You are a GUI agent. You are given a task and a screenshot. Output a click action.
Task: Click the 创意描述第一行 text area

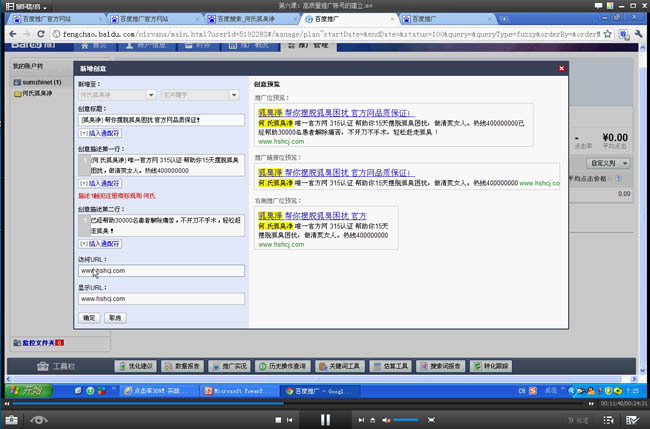coord(161,165)
